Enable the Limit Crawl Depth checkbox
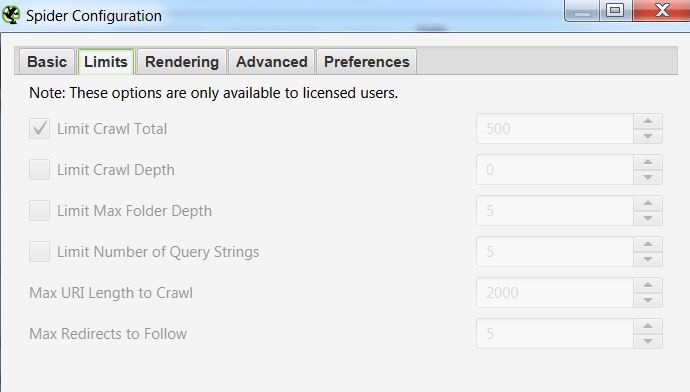The height and width of the screenshot is (392, 690). pyautogui.click(x=40, y=170)
